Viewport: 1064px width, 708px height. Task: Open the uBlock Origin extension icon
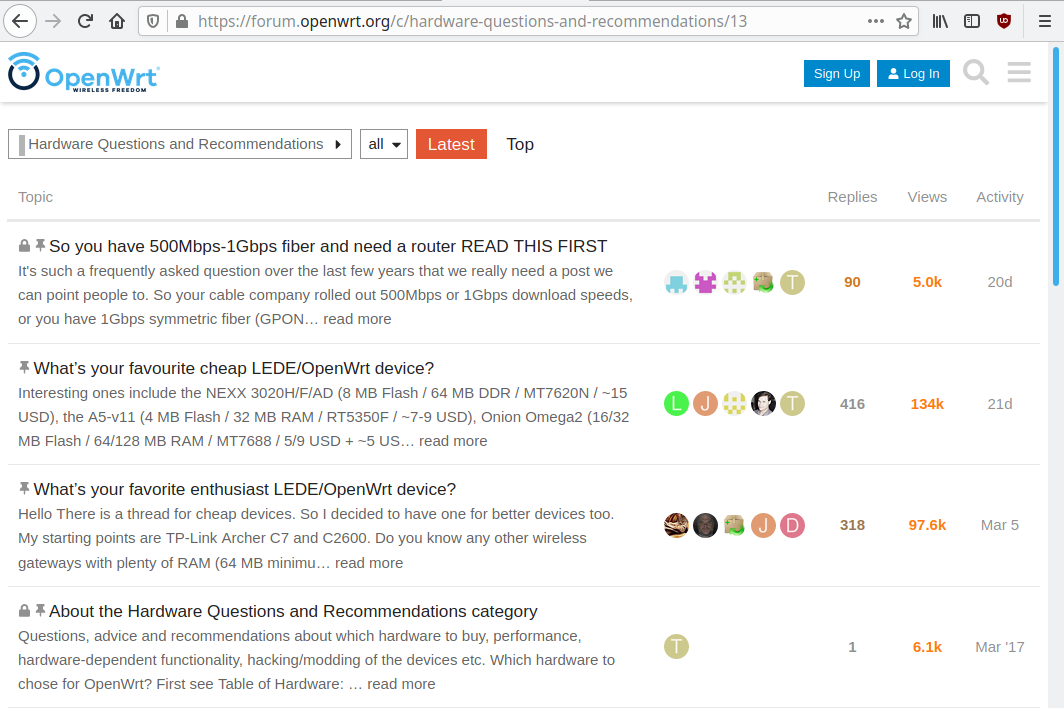coord(1004,21)
